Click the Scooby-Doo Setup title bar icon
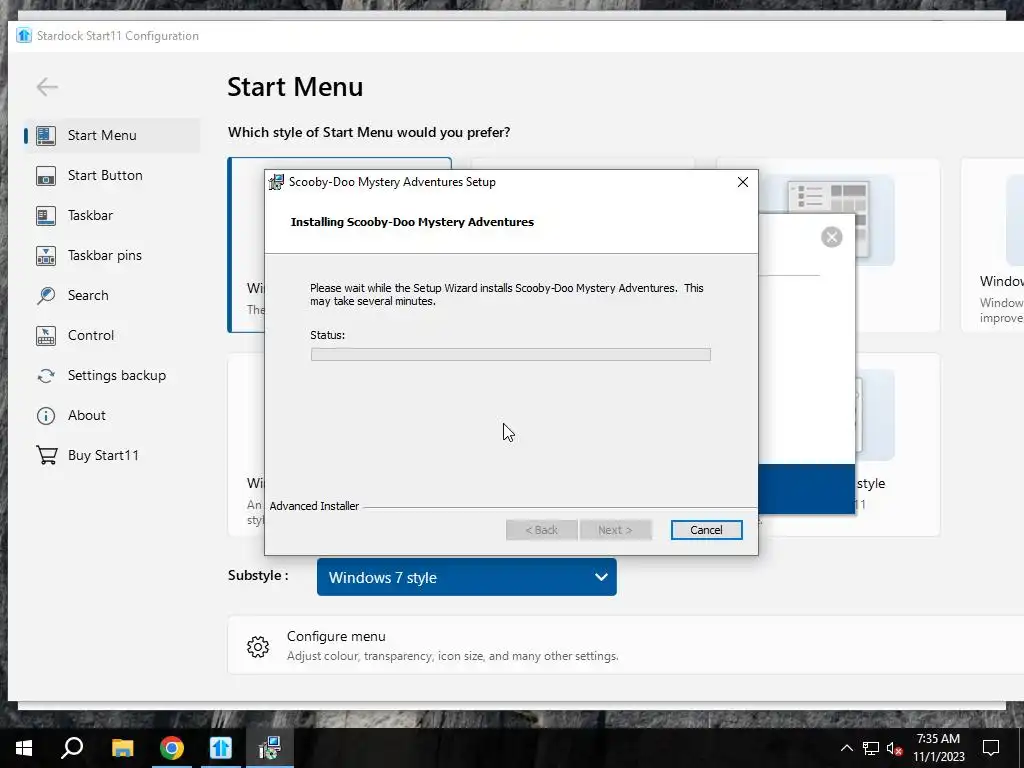1024x768 pixels. tap(276, 182)
